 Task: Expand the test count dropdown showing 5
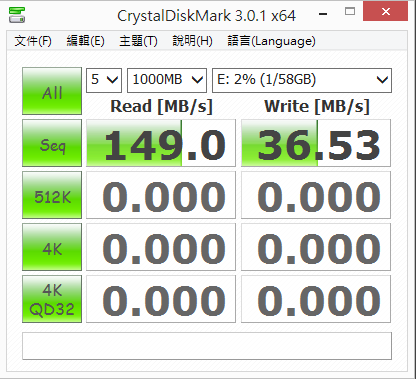104,80
